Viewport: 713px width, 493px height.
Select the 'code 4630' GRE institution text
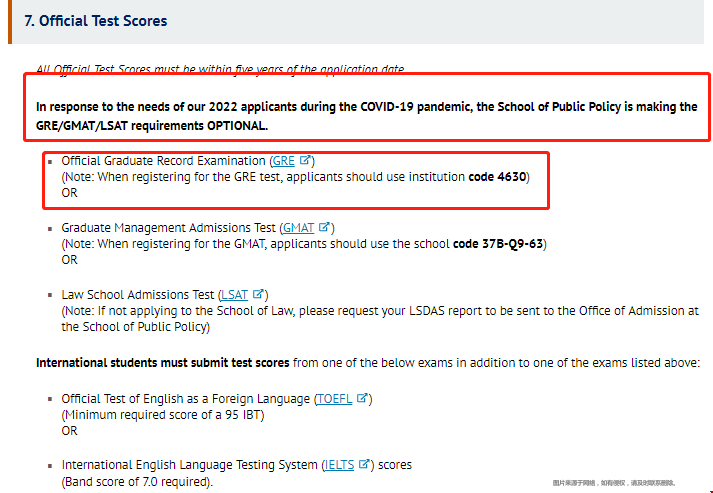coord(497,176)
